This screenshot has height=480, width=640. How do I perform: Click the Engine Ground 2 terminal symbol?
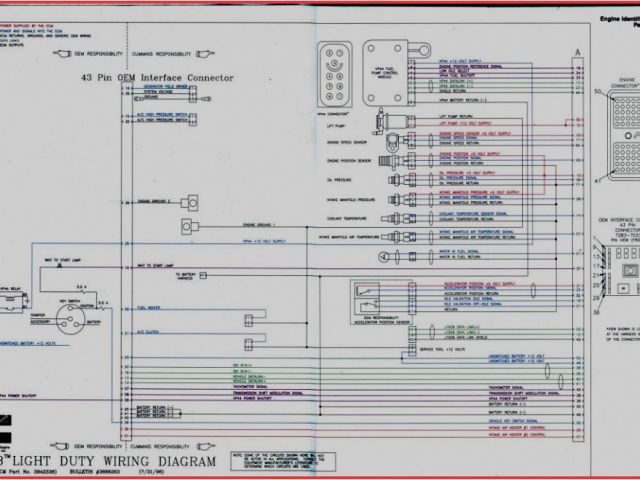coord(190,202)
